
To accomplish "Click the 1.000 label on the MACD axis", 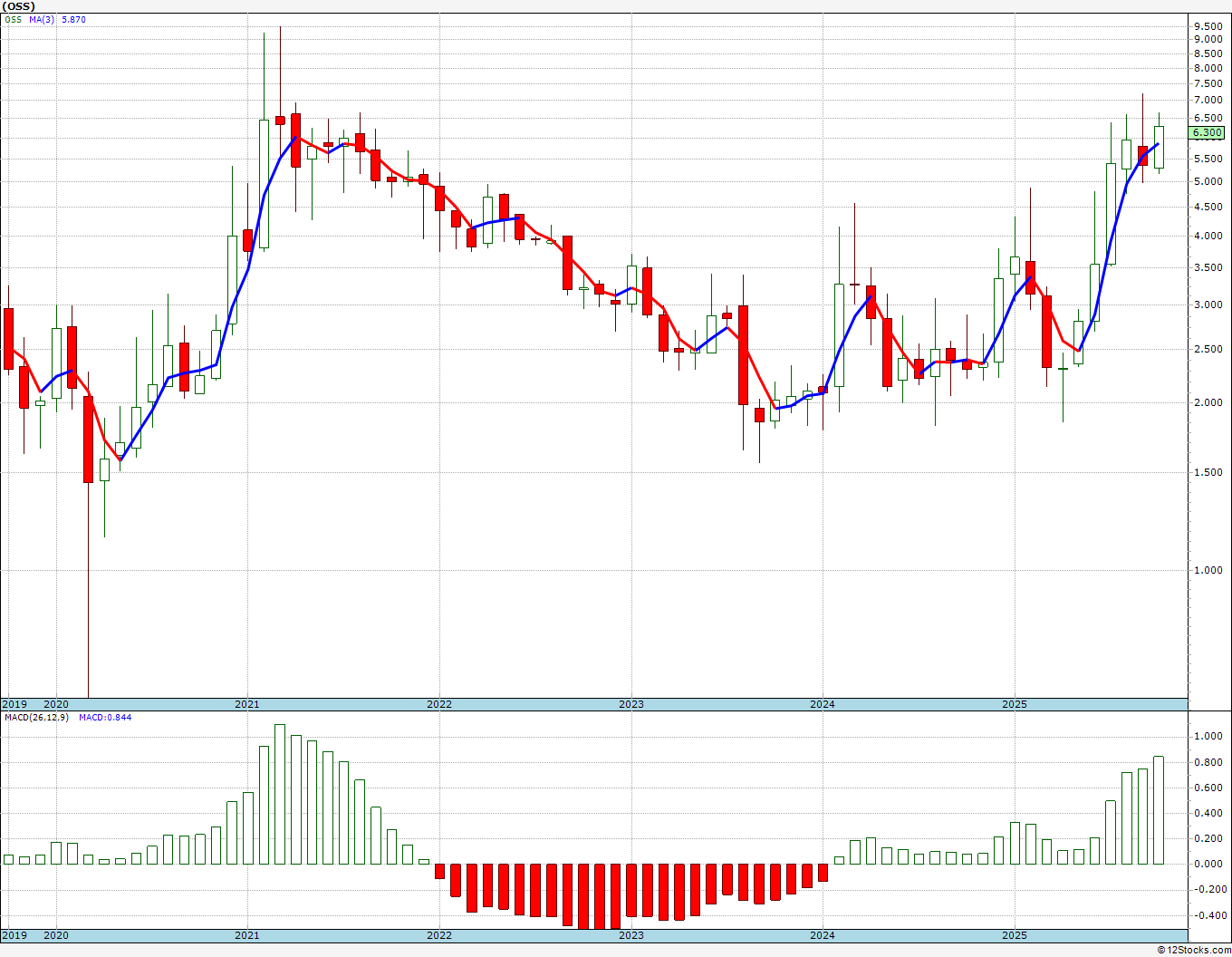I will (1208, 736).
